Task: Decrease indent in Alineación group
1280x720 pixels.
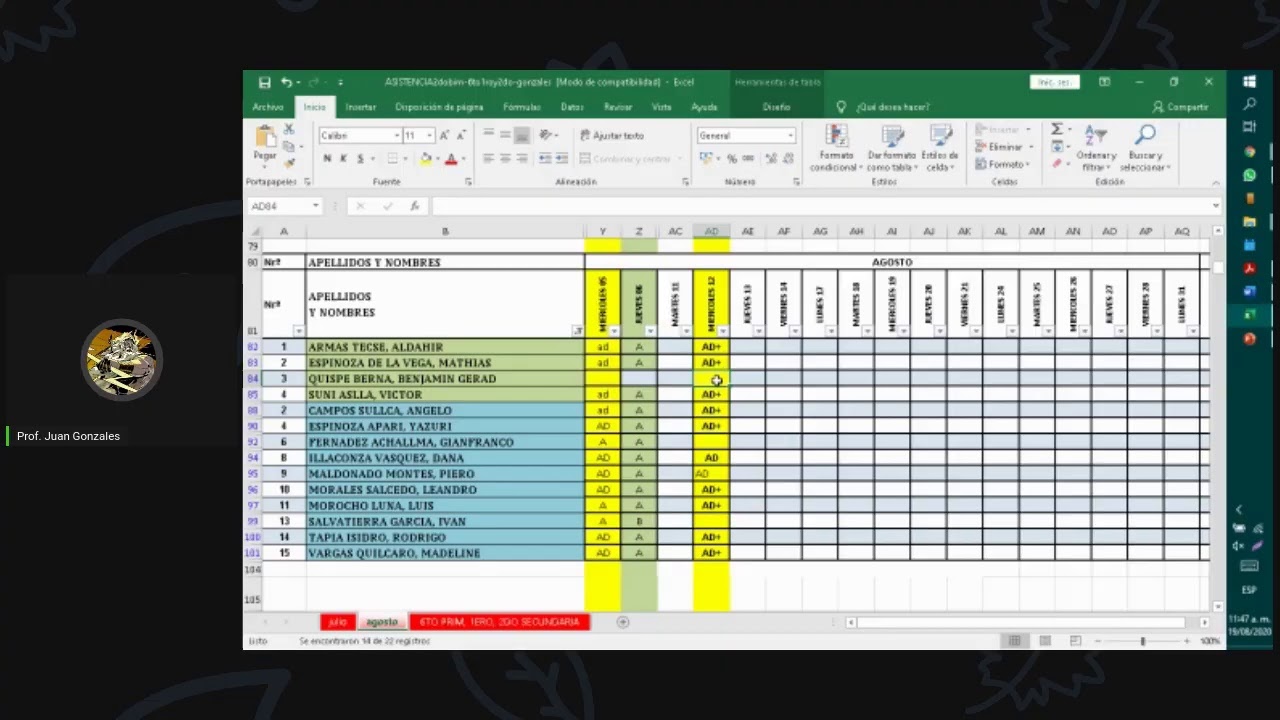Action: click(546, 159)
